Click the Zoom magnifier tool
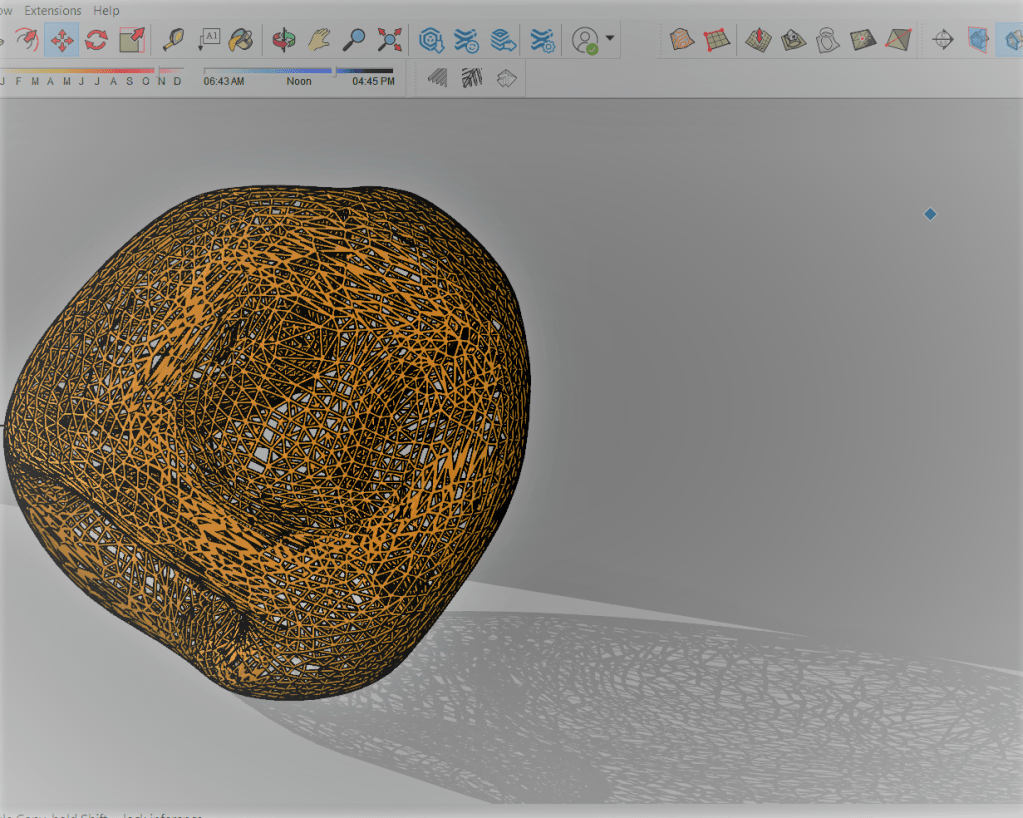This screenshot has height=818, width=1023. (x=354, y=40)
